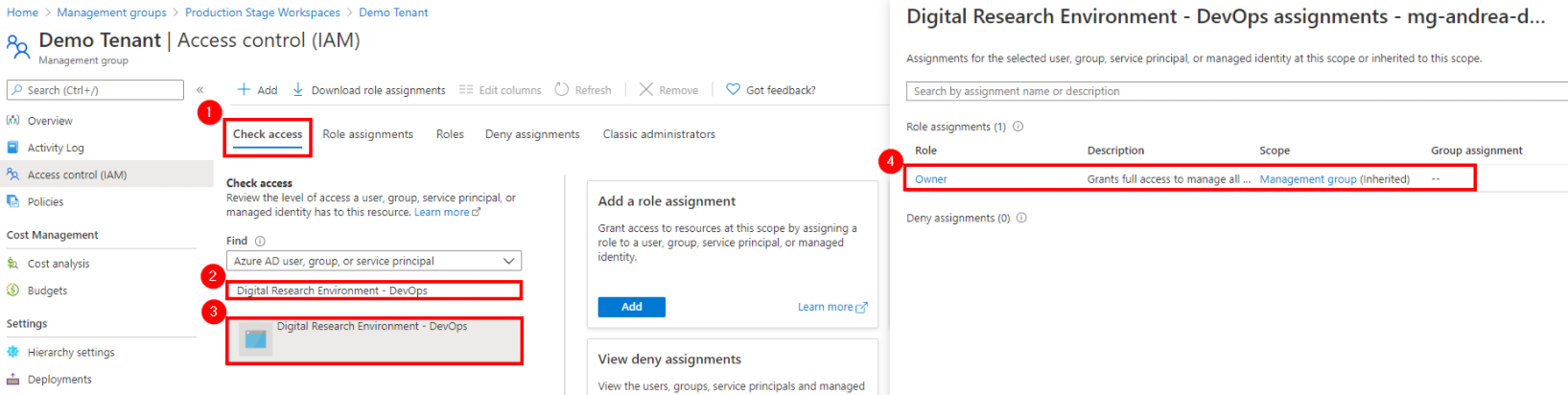The image size is (1568, 395).
Task: Open the Azure AD user, group dropdown
Action: [374, 261]
